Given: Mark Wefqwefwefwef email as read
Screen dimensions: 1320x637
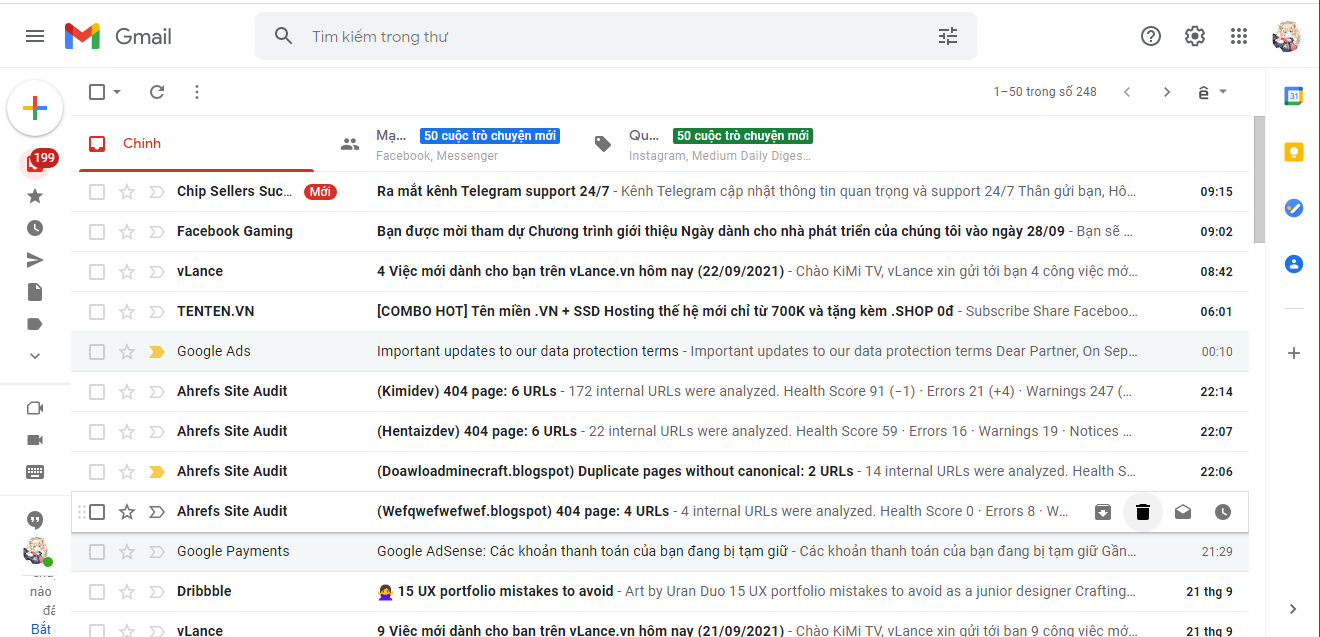Looking at the screenshot, I should pyautogui.click(x=1183, y=512).
